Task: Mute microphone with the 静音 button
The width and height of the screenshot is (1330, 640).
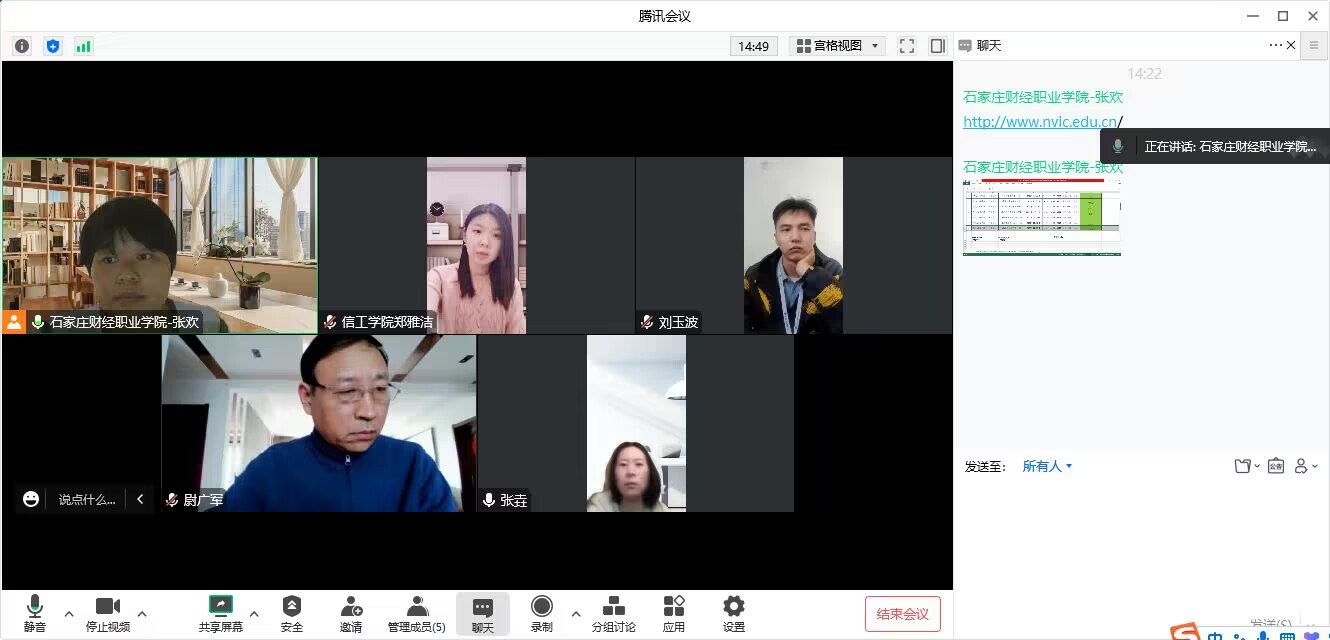Action: (35, 613)
